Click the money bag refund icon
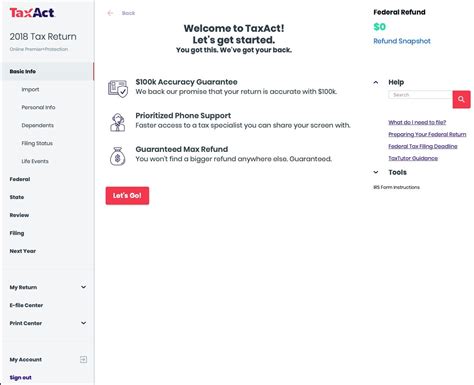Viewport: 474px width, 385px height. (x=118, y=156)
